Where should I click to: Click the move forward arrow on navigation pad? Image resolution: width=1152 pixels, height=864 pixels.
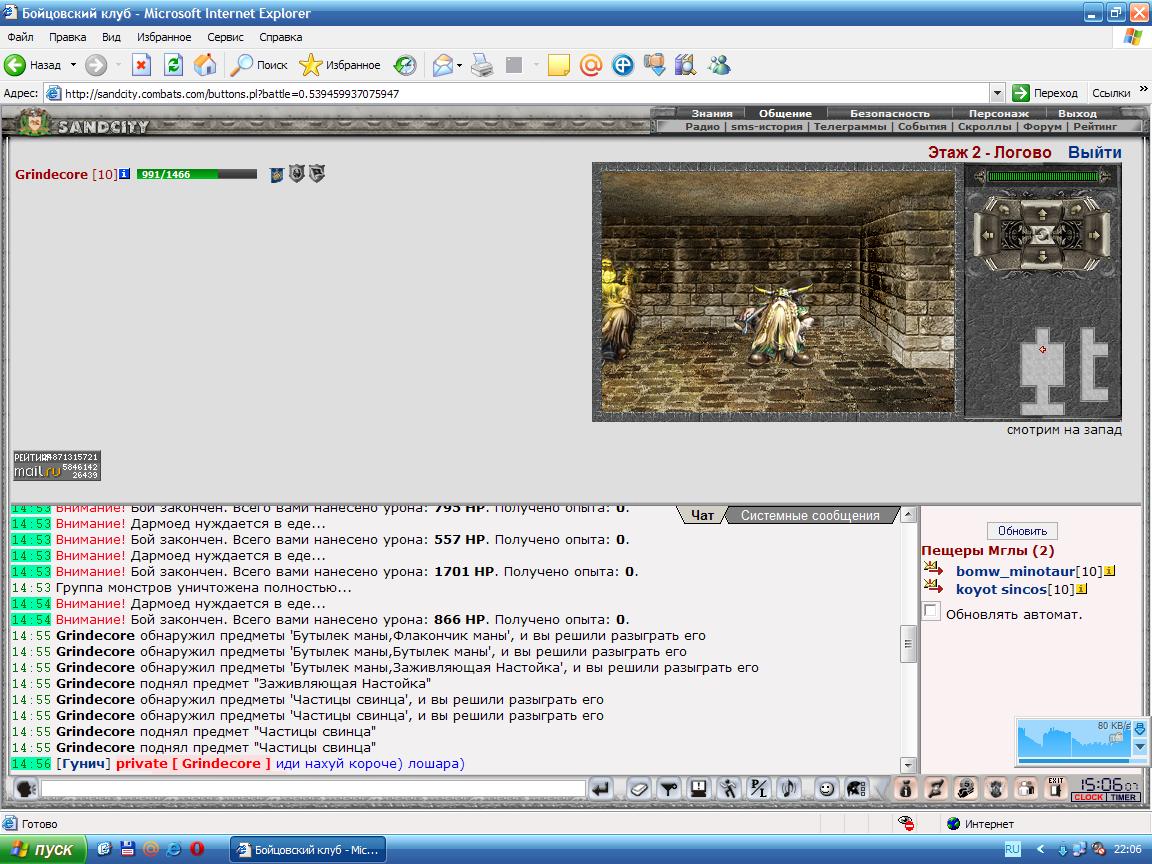(1042, 213)
